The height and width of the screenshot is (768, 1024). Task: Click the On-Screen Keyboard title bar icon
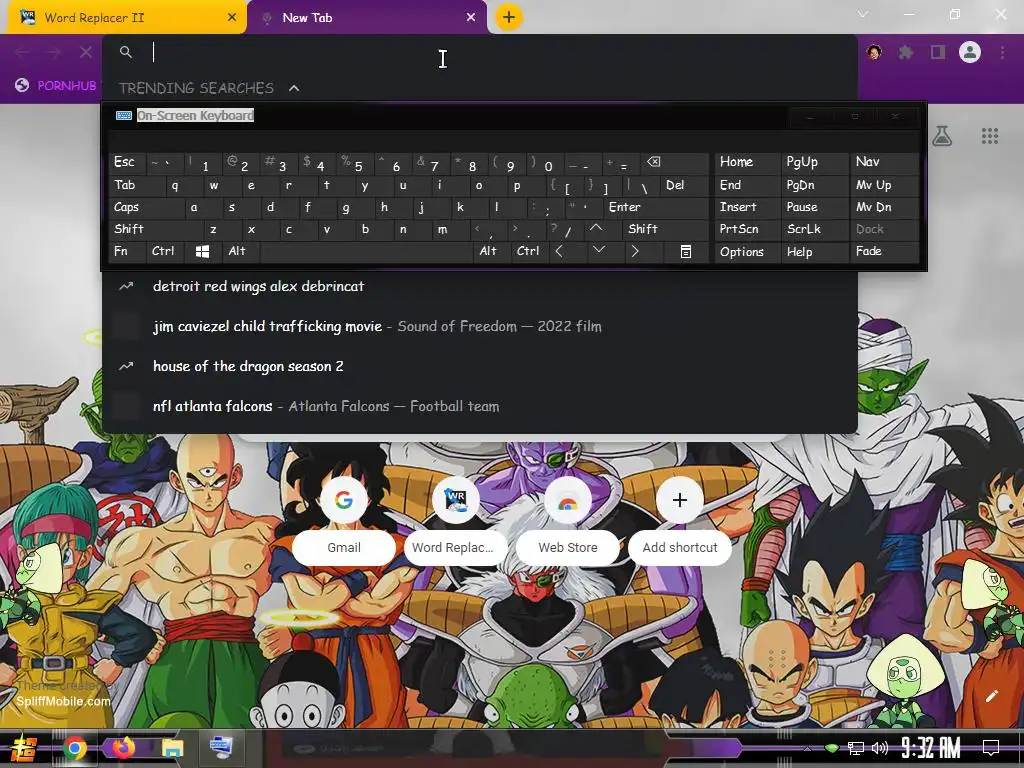(123, 116)
